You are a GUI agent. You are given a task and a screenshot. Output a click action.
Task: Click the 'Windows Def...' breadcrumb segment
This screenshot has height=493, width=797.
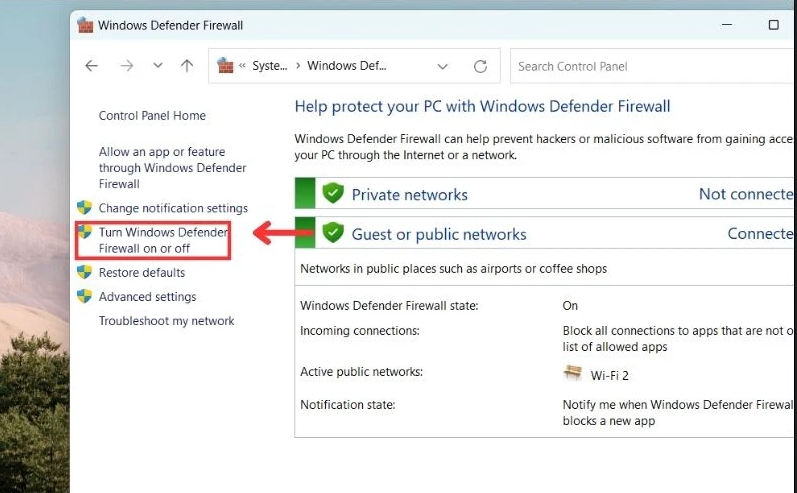click(x=347, y=66)
